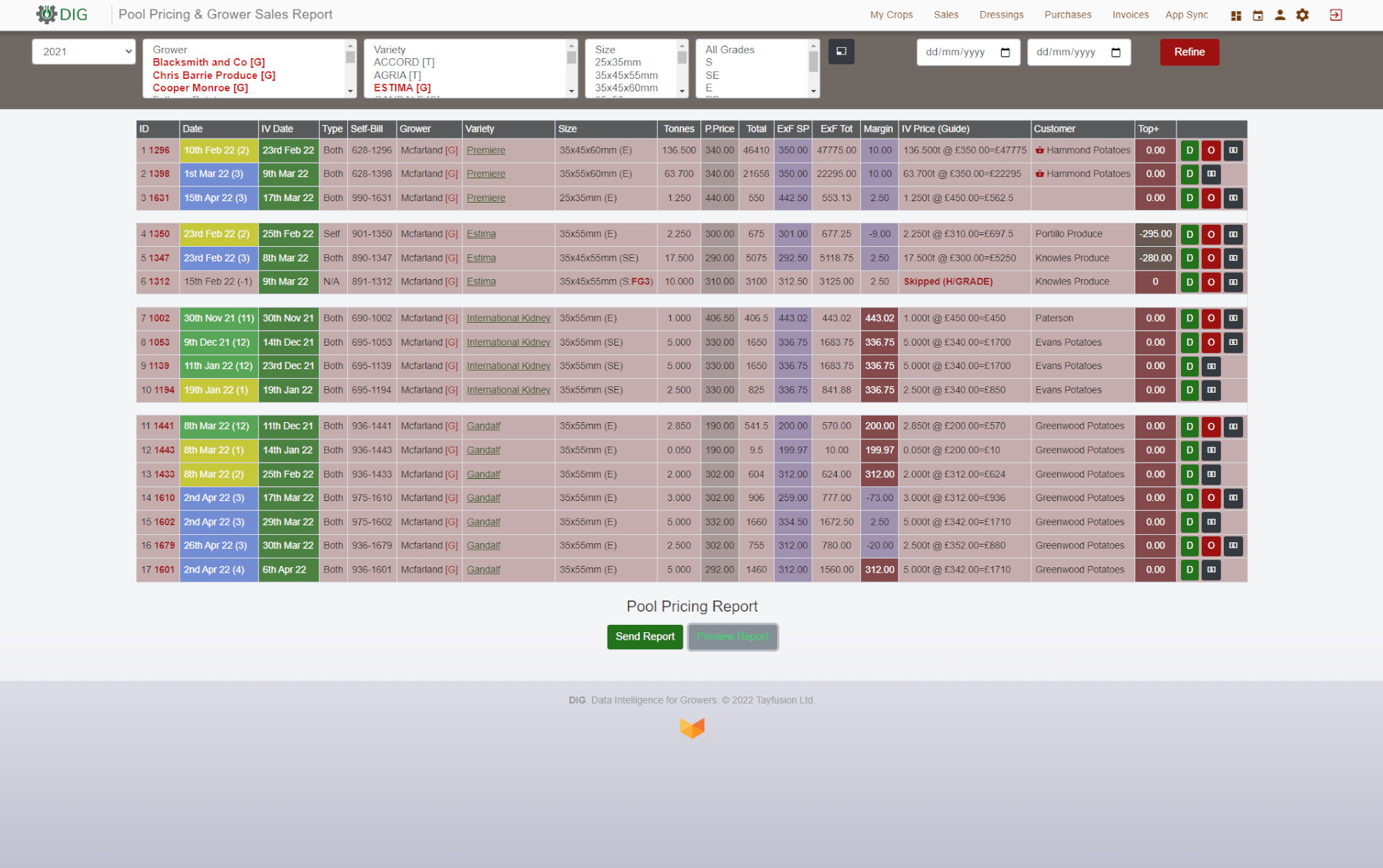
Task: Click green D button for row 1296
Action: click(x=1189, y=150)
